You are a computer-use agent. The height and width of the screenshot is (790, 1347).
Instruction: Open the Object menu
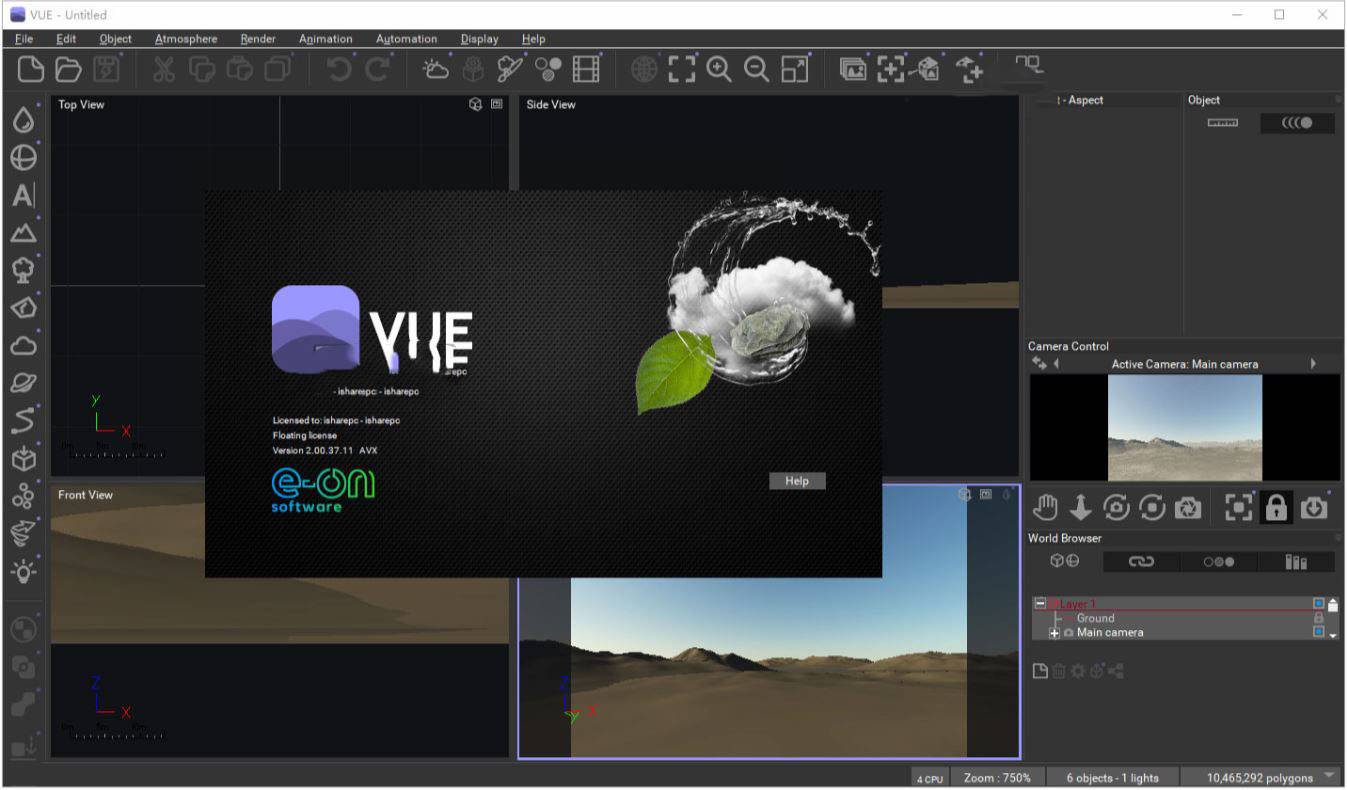click(x=116, y=39)
